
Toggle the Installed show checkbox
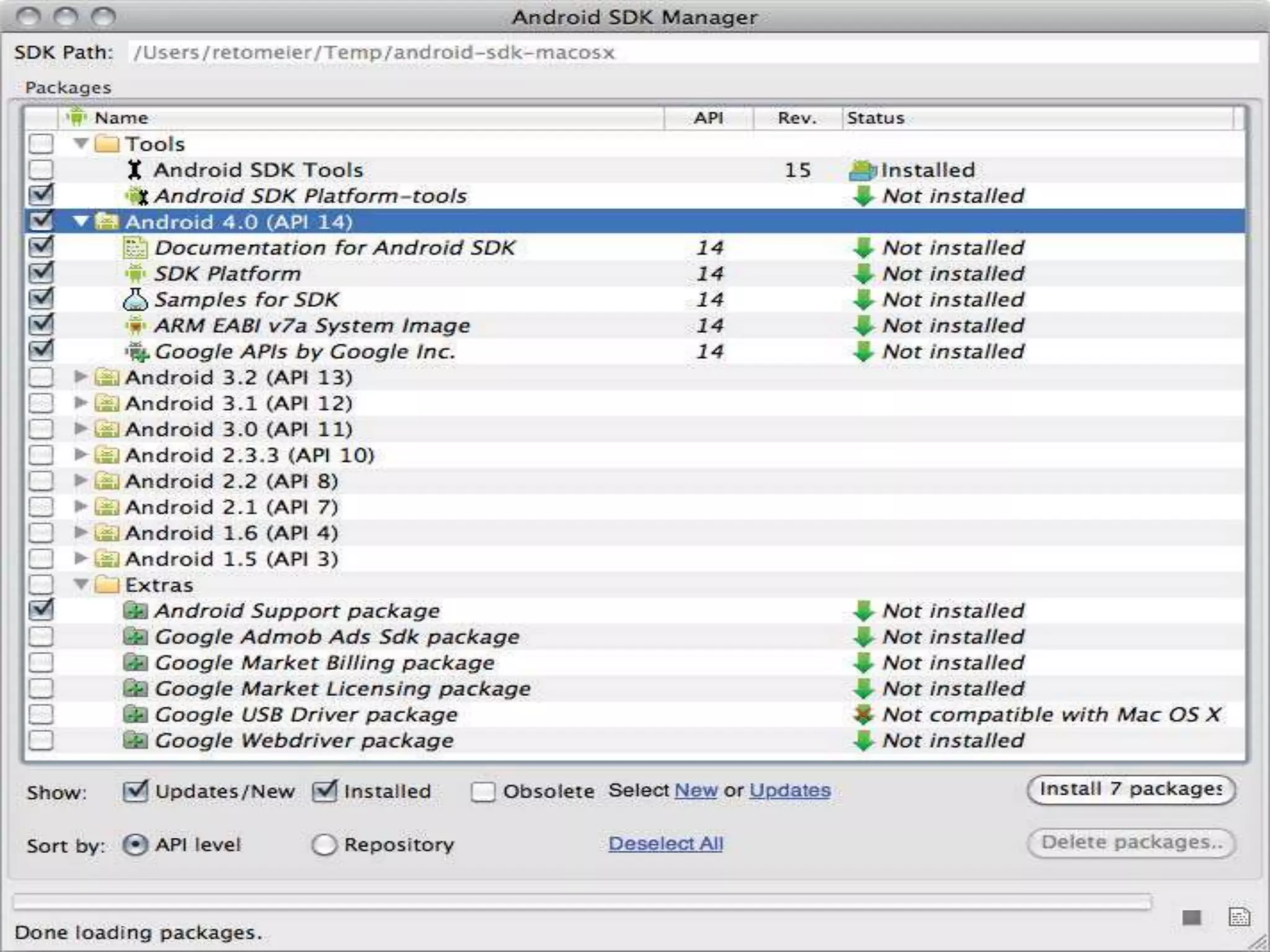[324, 791]
